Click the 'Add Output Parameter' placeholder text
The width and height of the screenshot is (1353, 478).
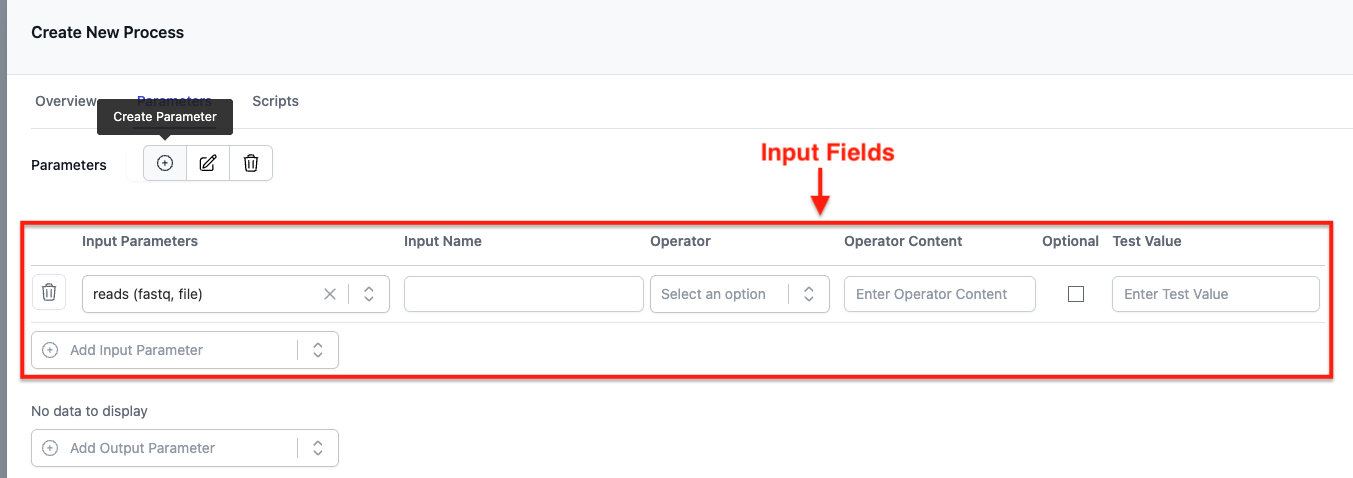click(x=143, y=448)
